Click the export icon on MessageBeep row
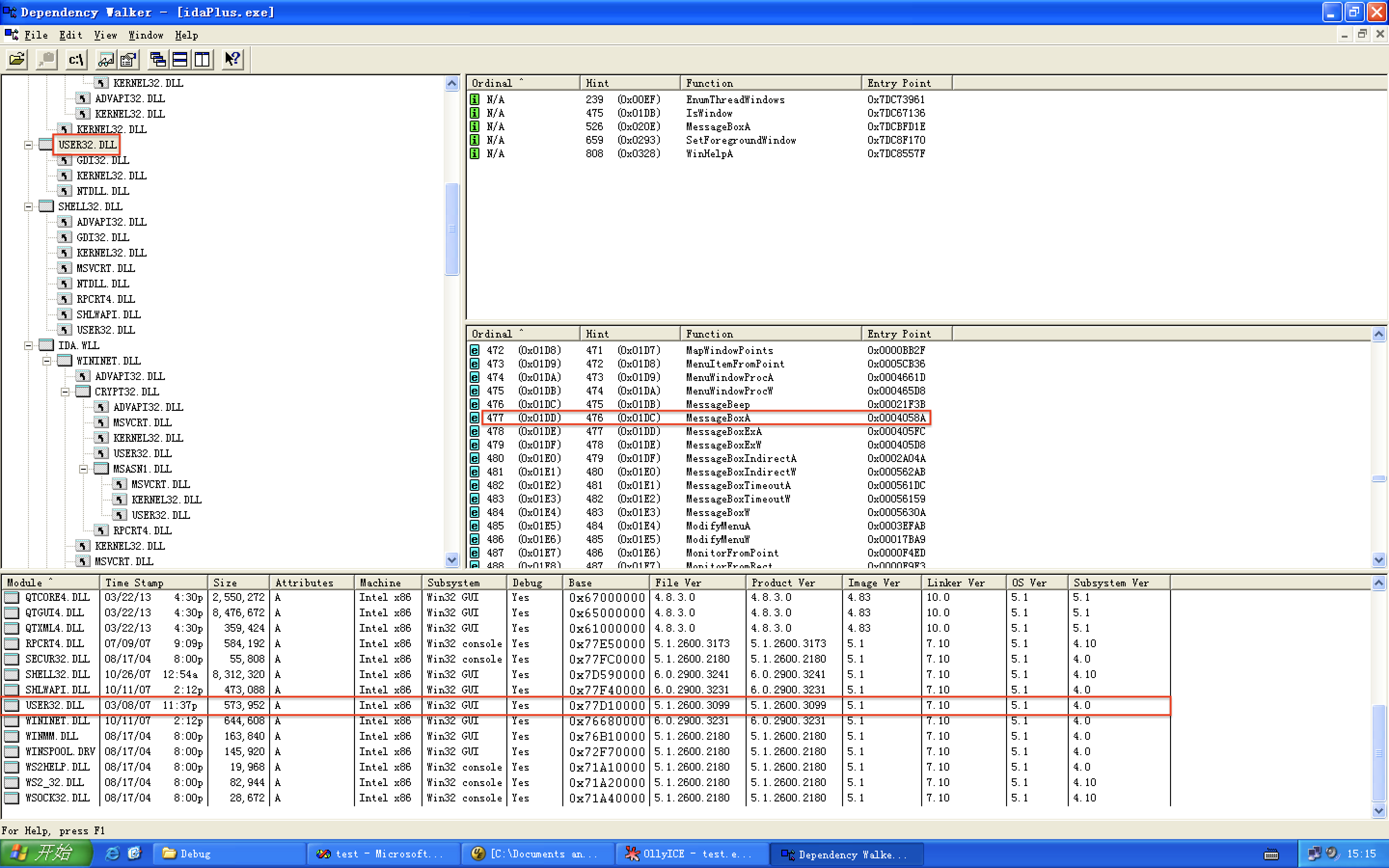This screenshot has width=1389, height=868. click(475, 404)
